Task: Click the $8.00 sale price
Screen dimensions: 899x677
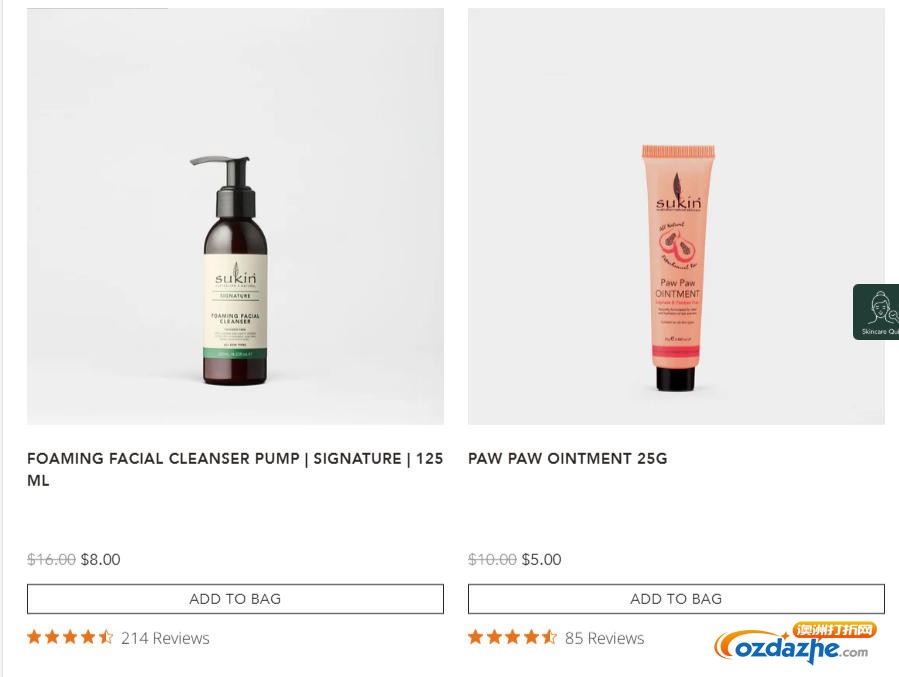Action: [100, 559]
